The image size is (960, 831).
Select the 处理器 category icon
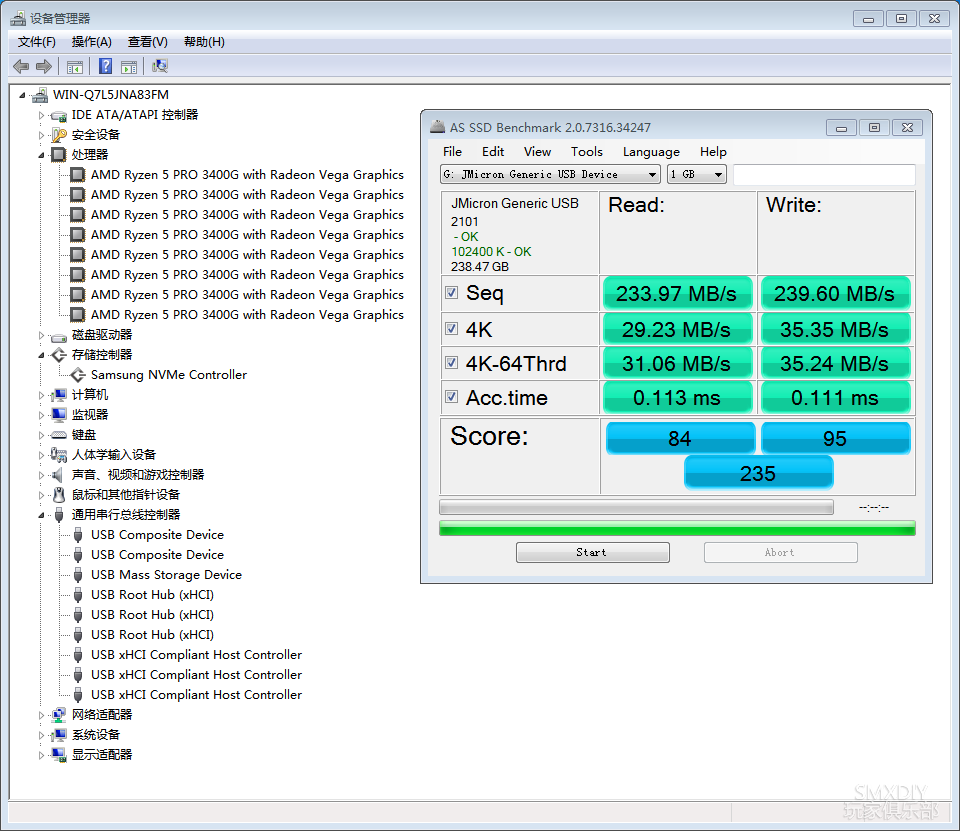(59, 154)
